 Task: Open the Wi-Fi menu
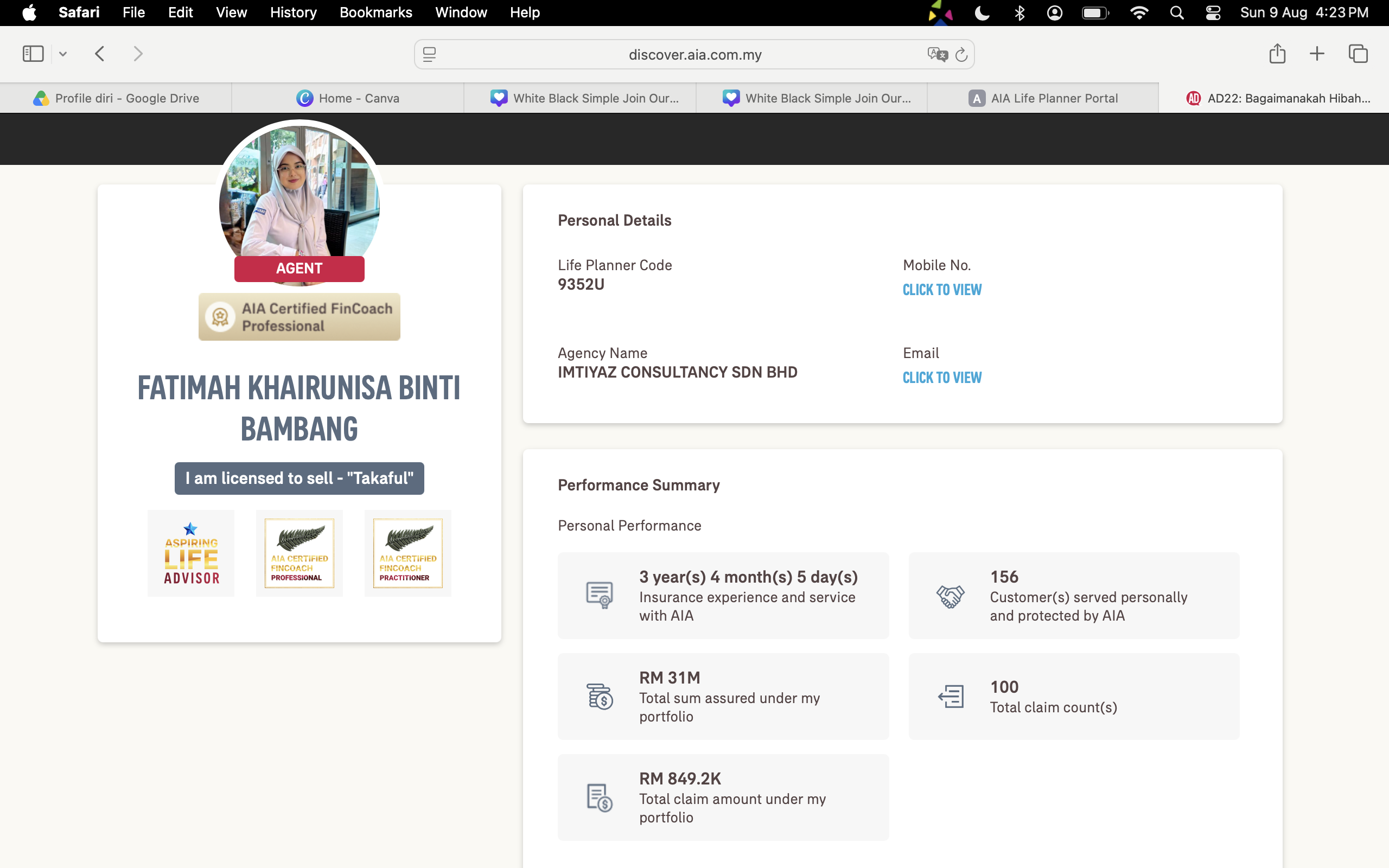(x=1139, y=12)
